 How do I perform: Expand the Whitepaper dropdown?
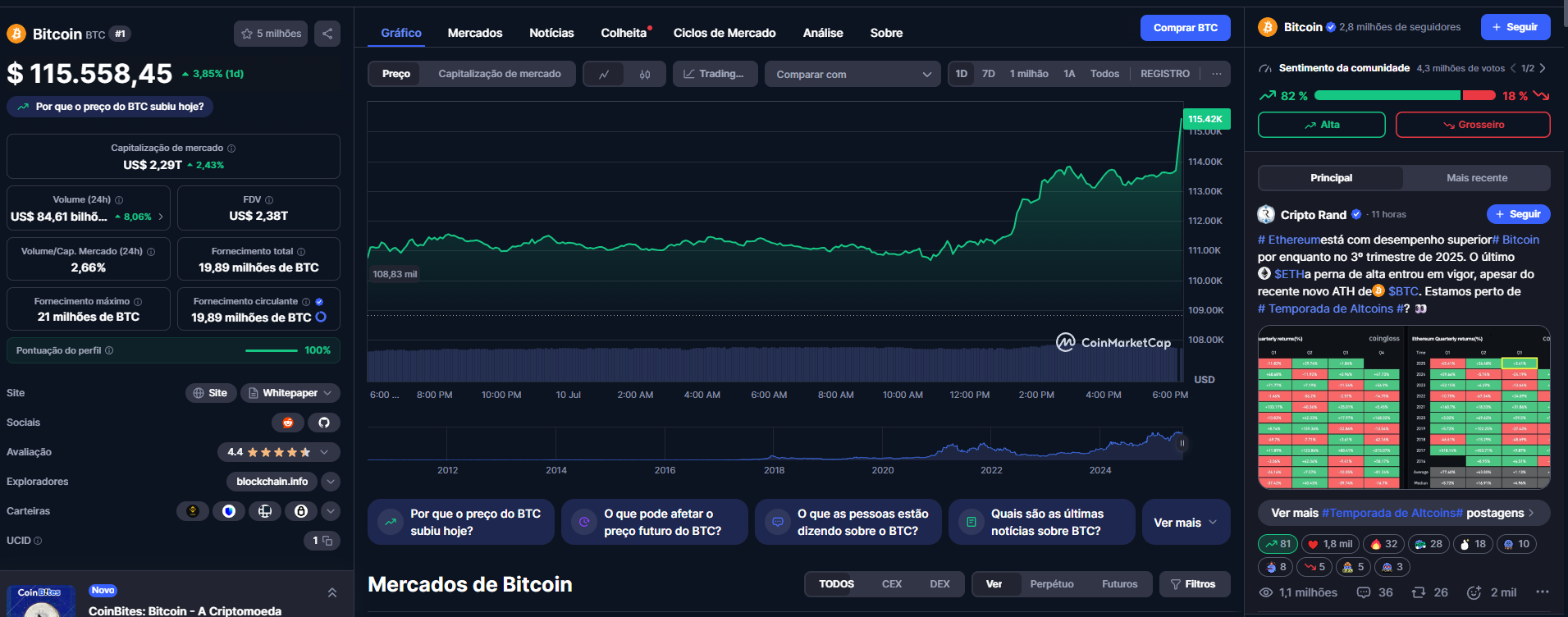click(x=290, y=393)
